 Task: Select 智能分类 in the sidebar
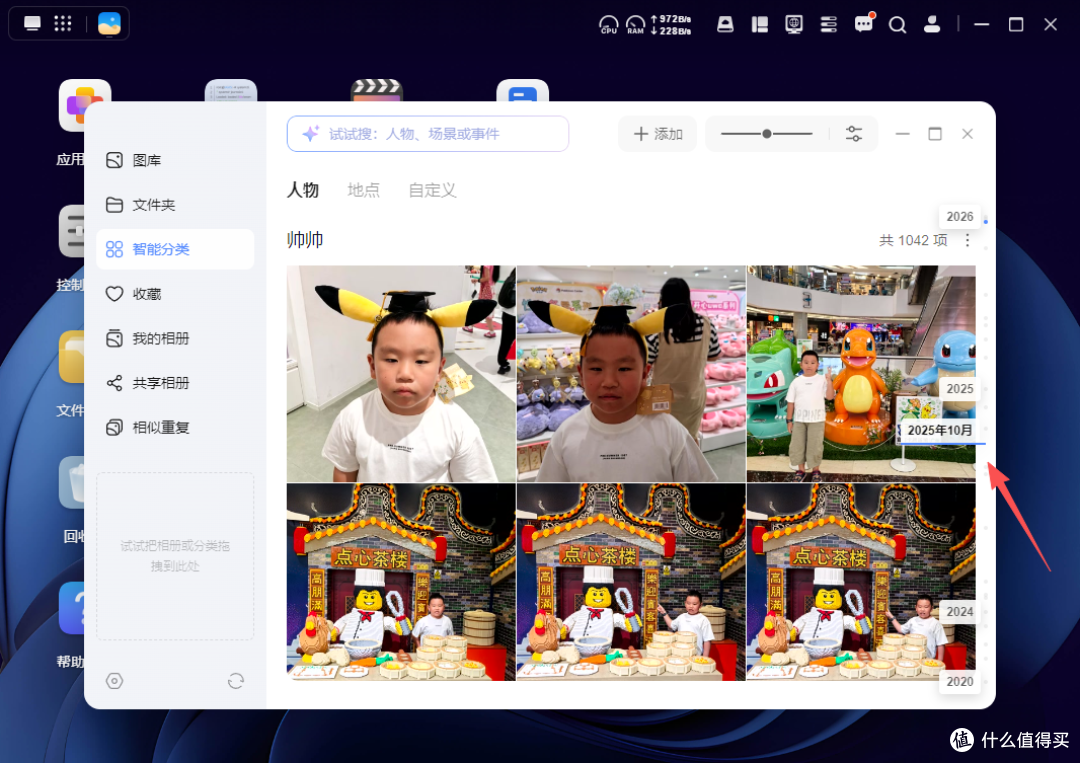click(175, 249)
